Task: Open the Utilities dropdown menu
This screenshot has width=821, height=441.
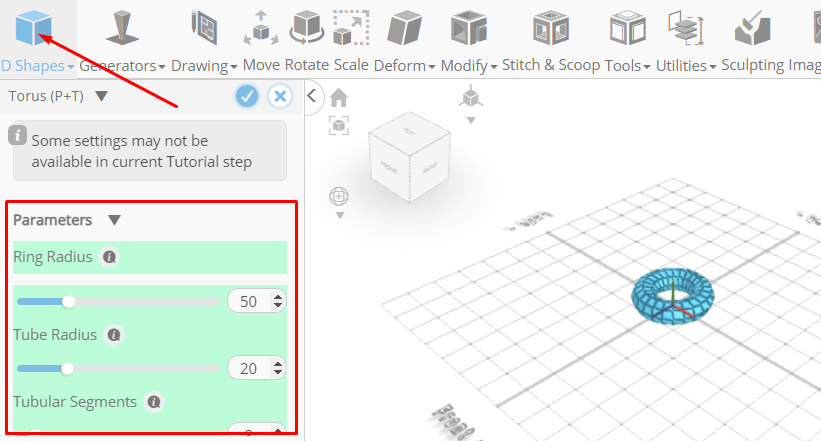Action: point(713,67)
